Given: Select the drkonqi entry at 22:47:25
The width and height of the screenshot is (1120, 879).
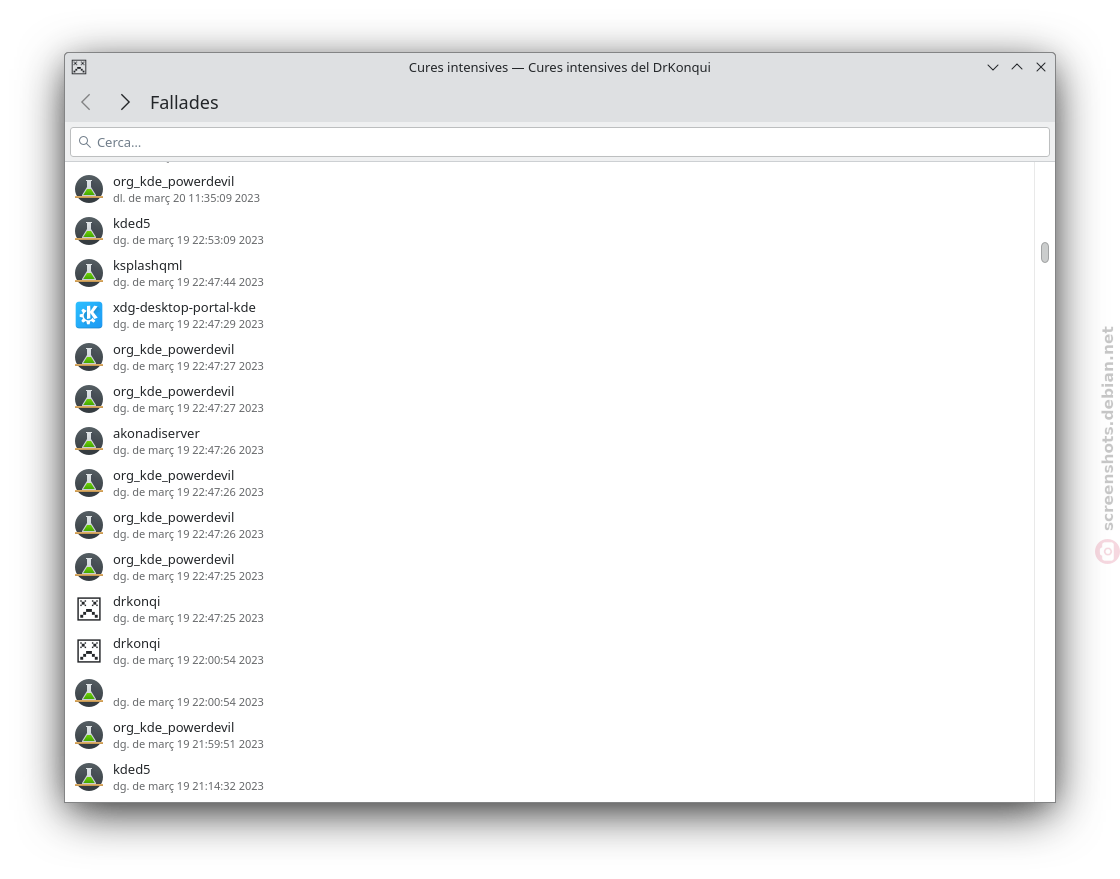Looking at the screenshot, I should tap(550, 609).
